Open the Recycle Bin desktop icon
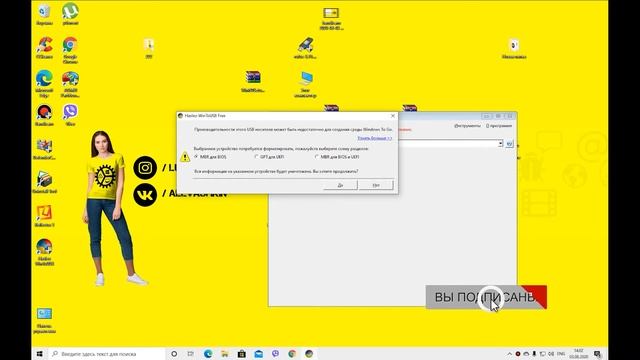The height and width of the screenshot is (360, 640). point(44,15)
